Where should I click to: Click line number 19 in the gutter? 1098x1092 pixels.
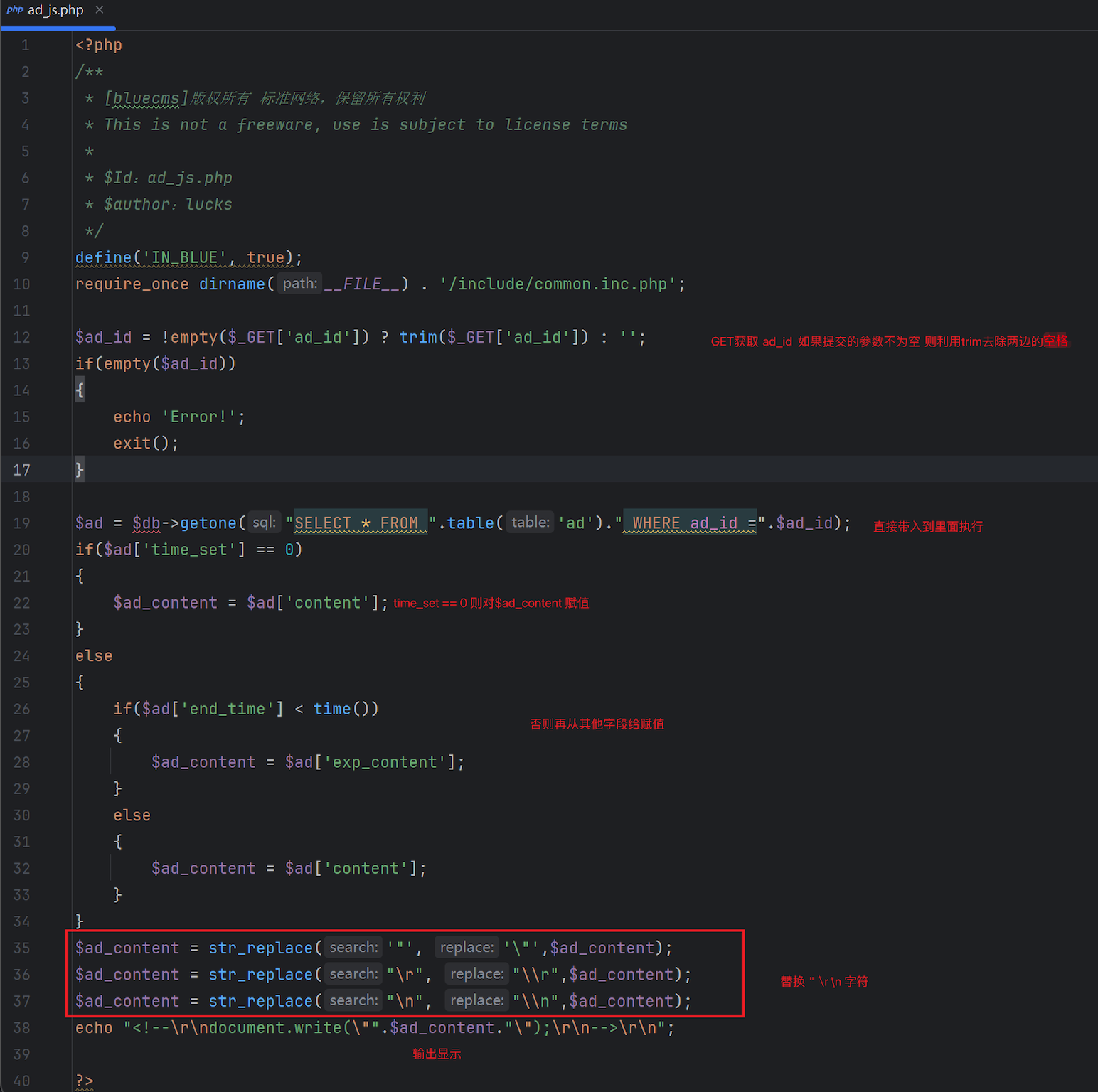click(21, 523)
